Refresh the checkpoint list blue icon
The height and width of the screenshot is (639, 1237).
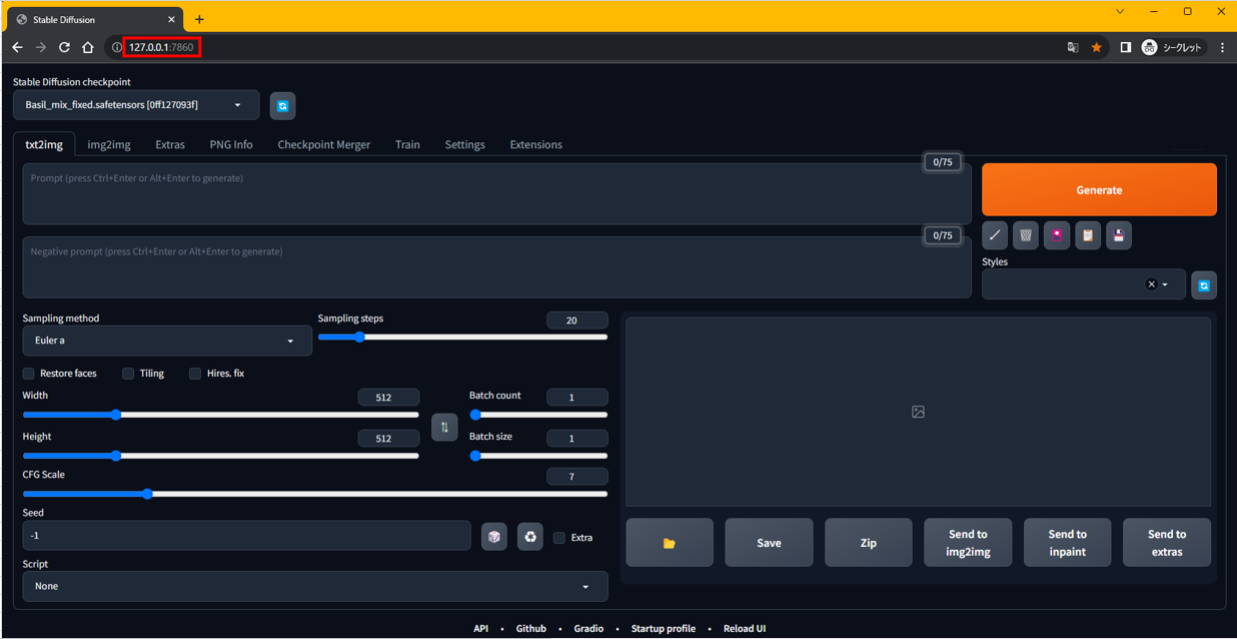pyautogui.click(x=282, y=105)
